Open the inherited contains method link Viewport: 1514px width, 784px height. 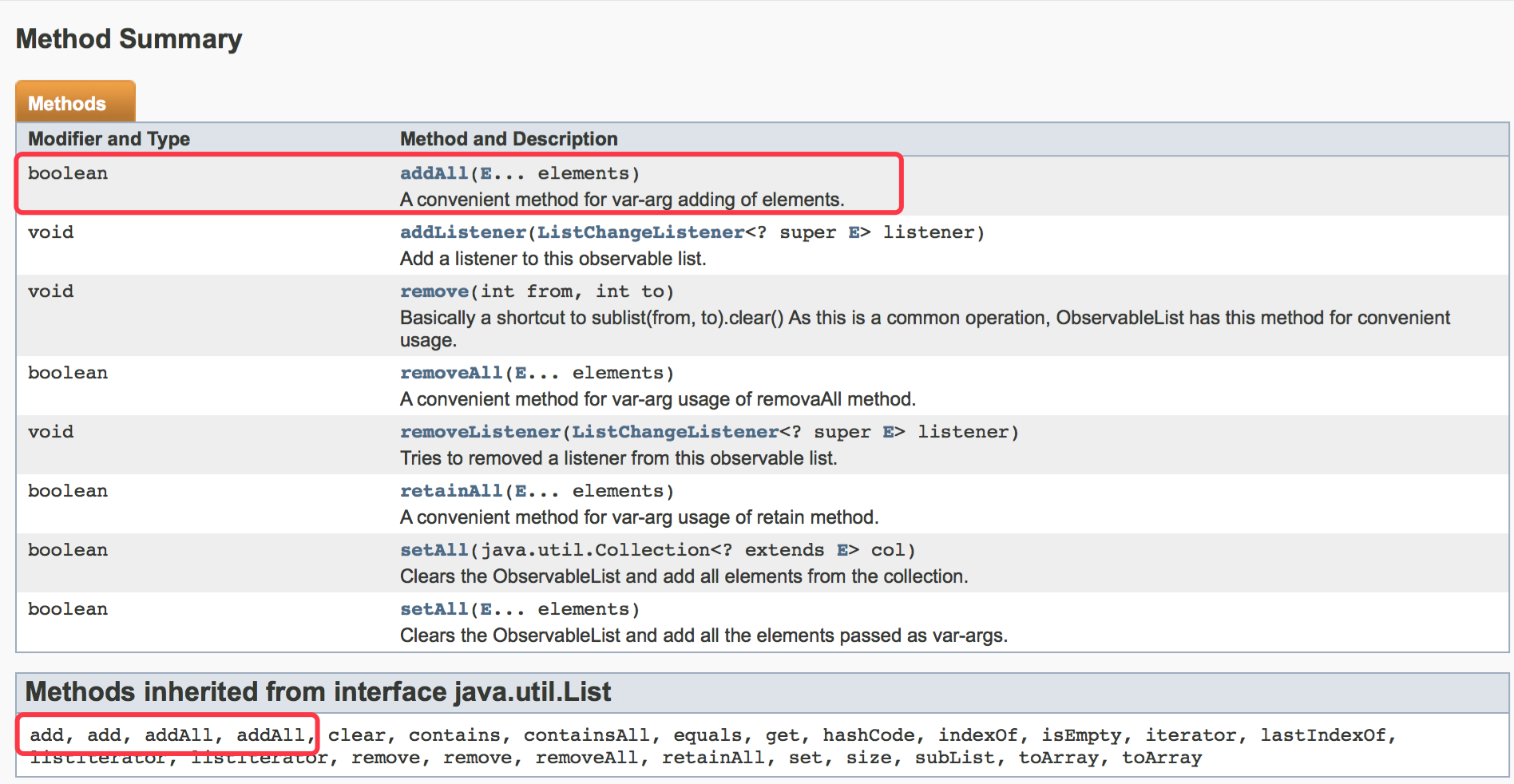454,735
